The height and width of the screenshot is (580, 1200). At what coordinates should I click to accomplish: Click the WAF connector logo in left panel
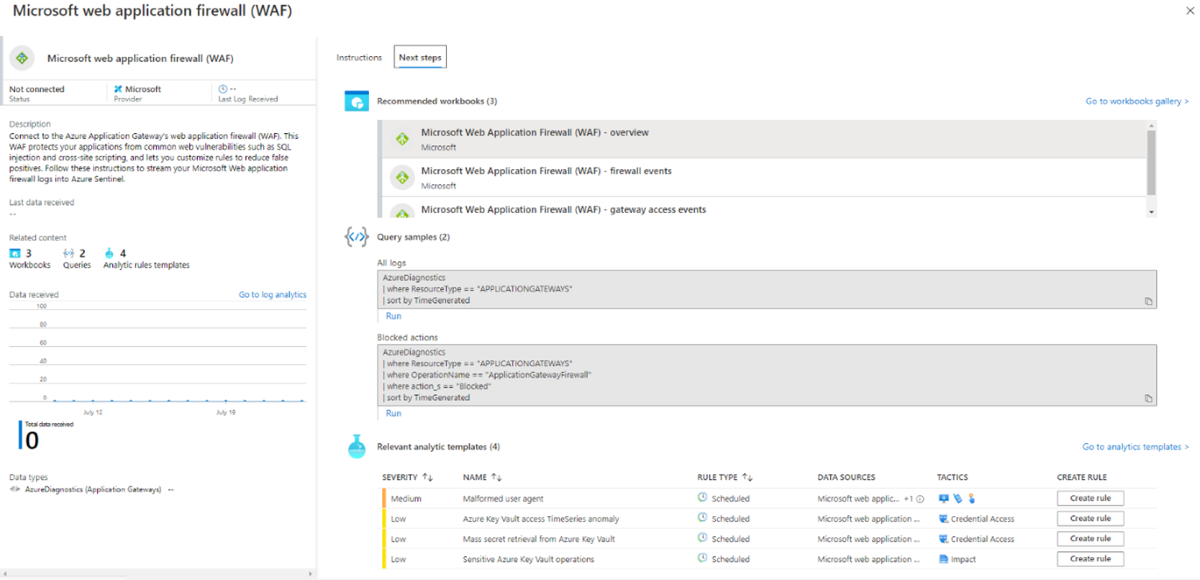pyautogui.click(x=23, y=58)
